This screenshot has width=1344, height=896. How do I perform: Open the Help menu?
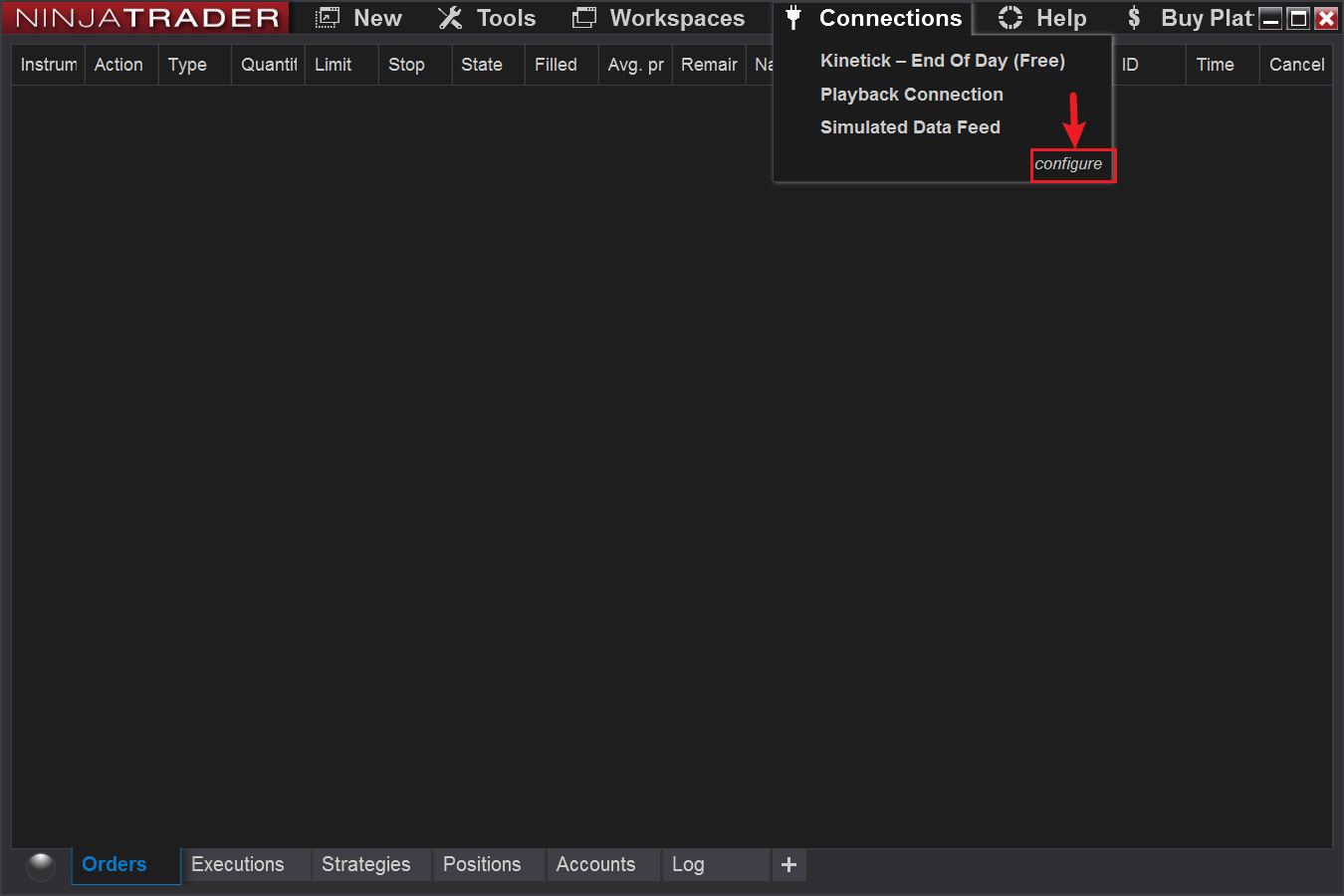[1042, 18]
